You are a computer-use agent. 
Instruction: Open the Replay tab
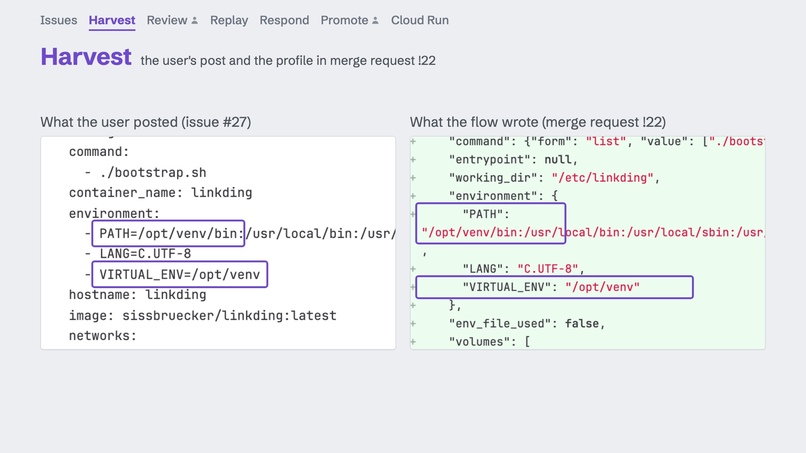click(229, 20)
